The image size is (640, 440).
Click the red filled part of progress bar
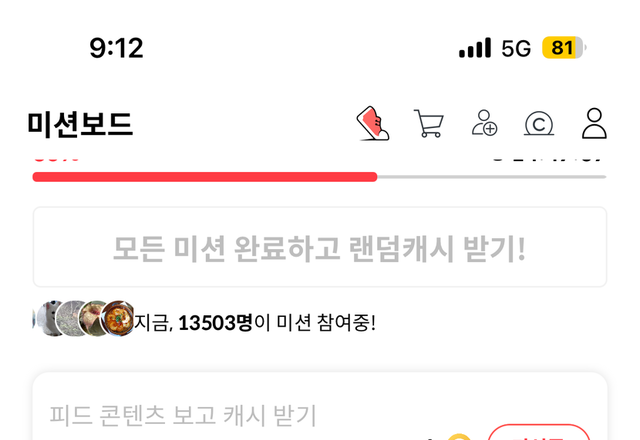205,177
